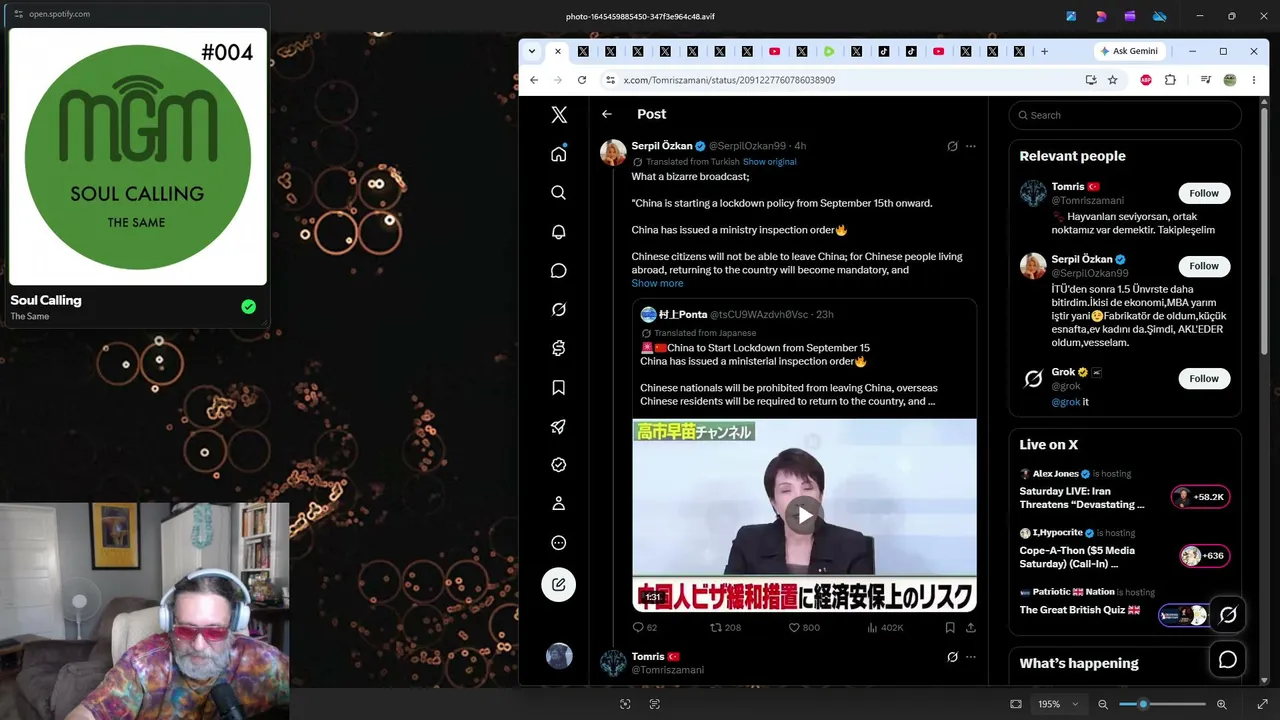Click the X search field
1280x720 pixels.
pos(1125,115)
